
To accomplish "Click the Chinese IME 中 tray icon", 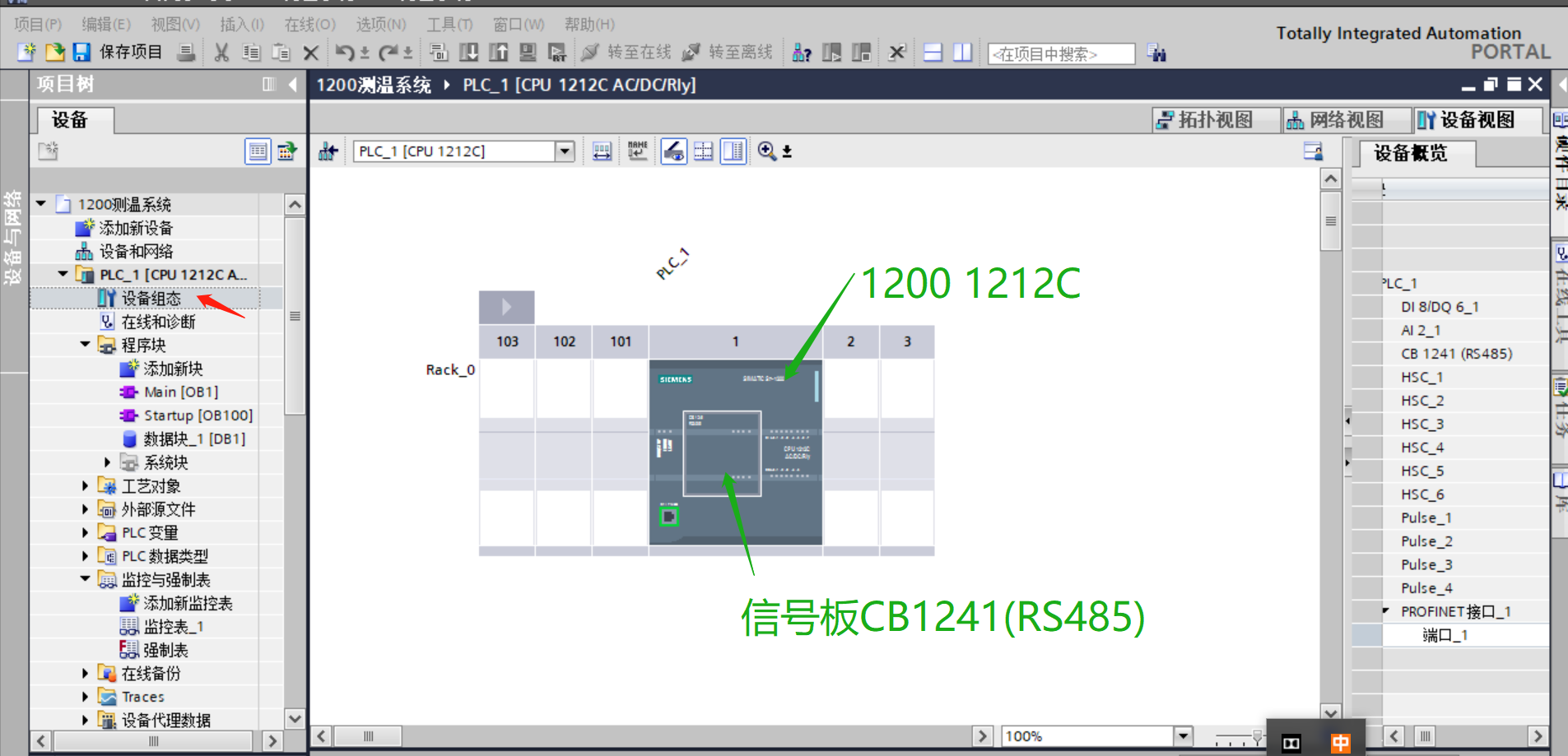I will click(1341, 743).
